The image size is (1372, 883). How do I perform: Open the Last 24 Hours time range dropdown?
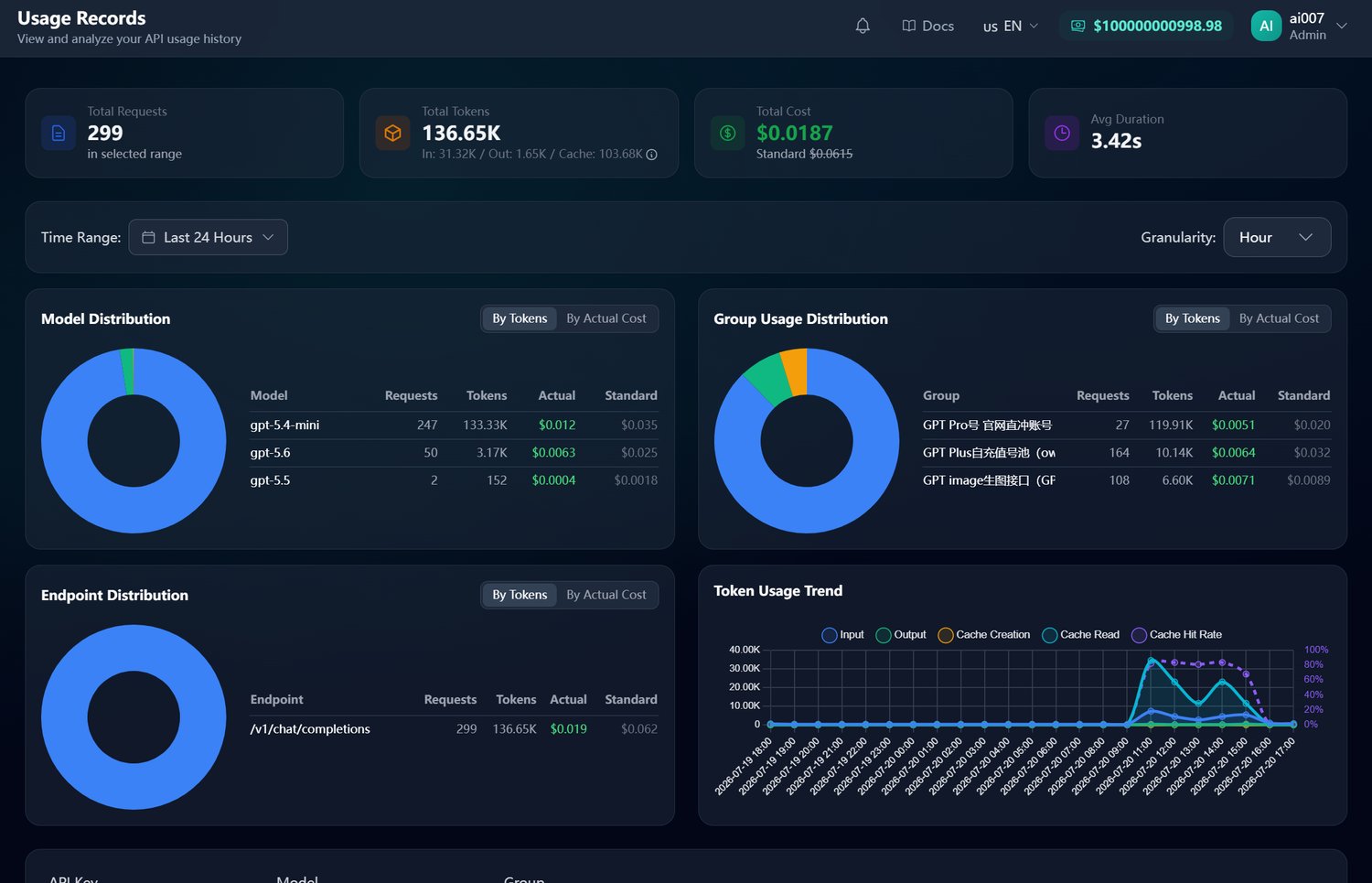pos(208,238)
